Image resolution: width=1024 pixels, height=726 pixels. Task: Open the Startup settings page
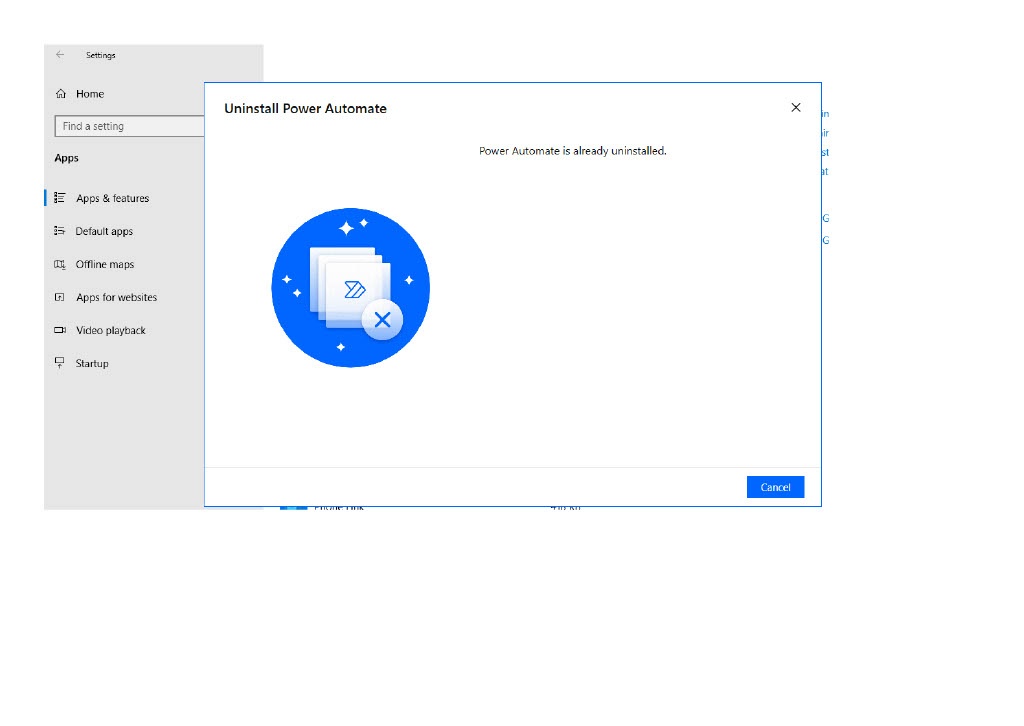(x=91, y=363)
